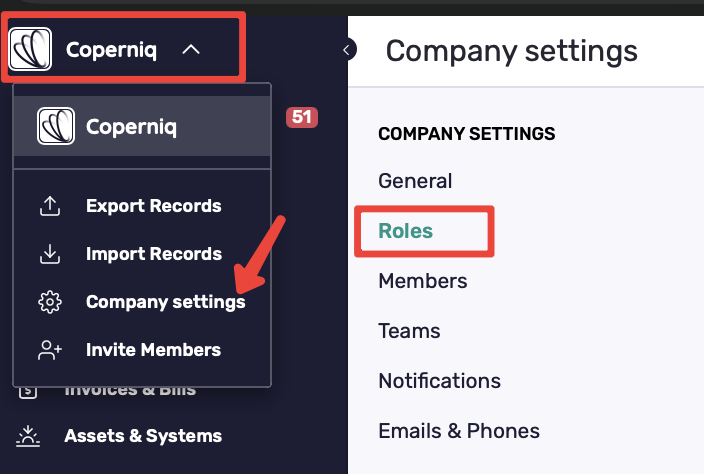Click the Coperniq workspace logo in the dropdown
This screenshot has width=704, height=474.
56,126
